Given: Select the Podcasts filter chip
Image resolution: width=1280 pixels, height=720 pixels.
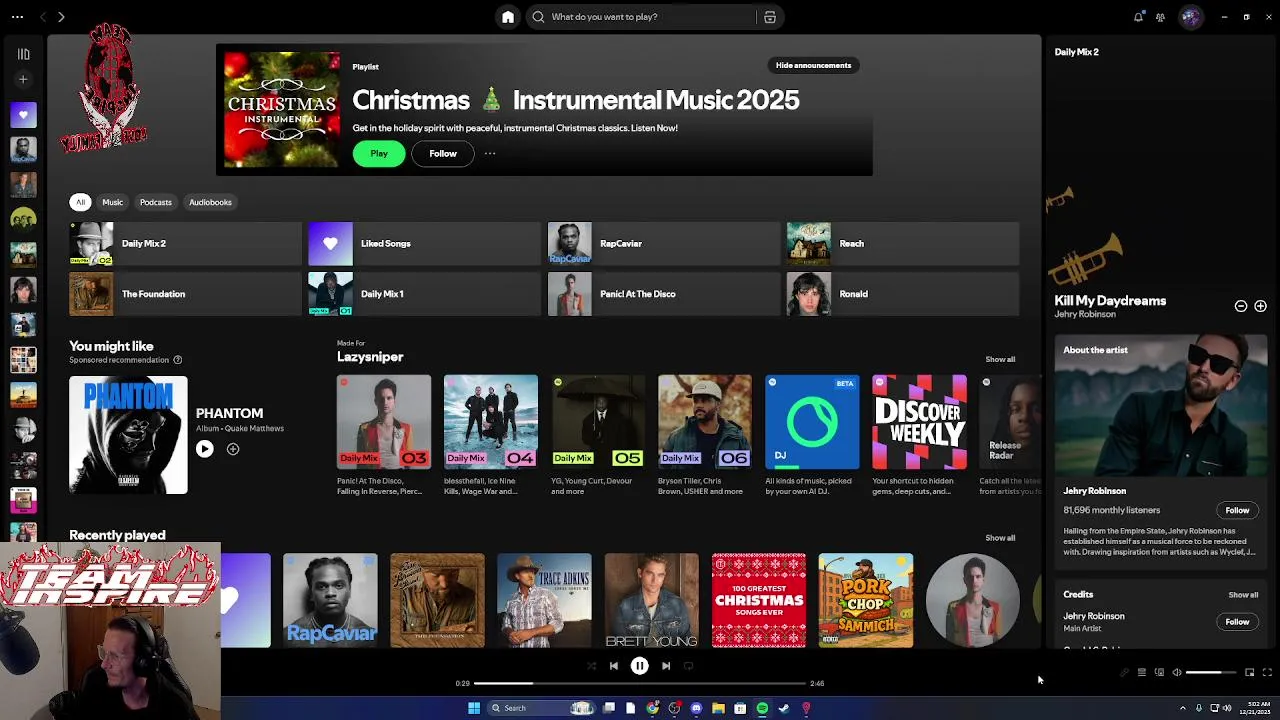Looking at the screenshot, I should [x=156, y=202].
